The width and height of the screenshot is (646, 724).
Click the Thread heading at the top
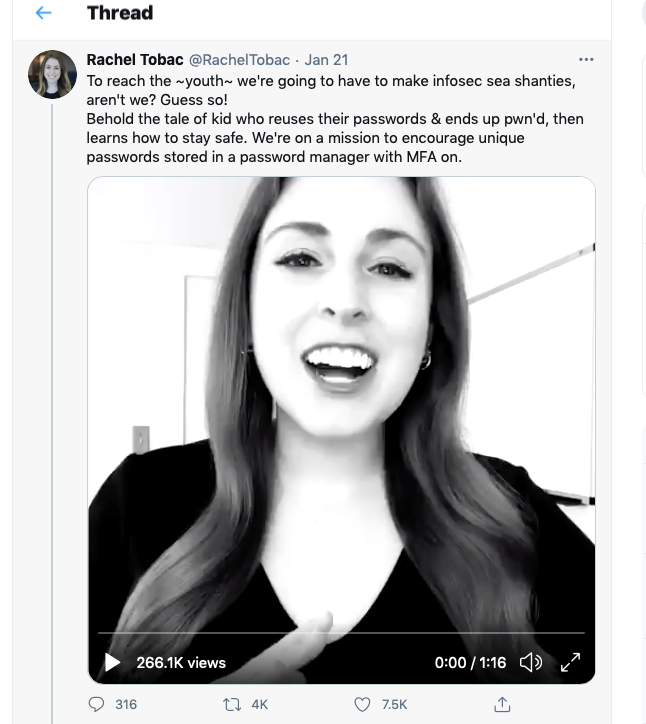pos(120,13)
